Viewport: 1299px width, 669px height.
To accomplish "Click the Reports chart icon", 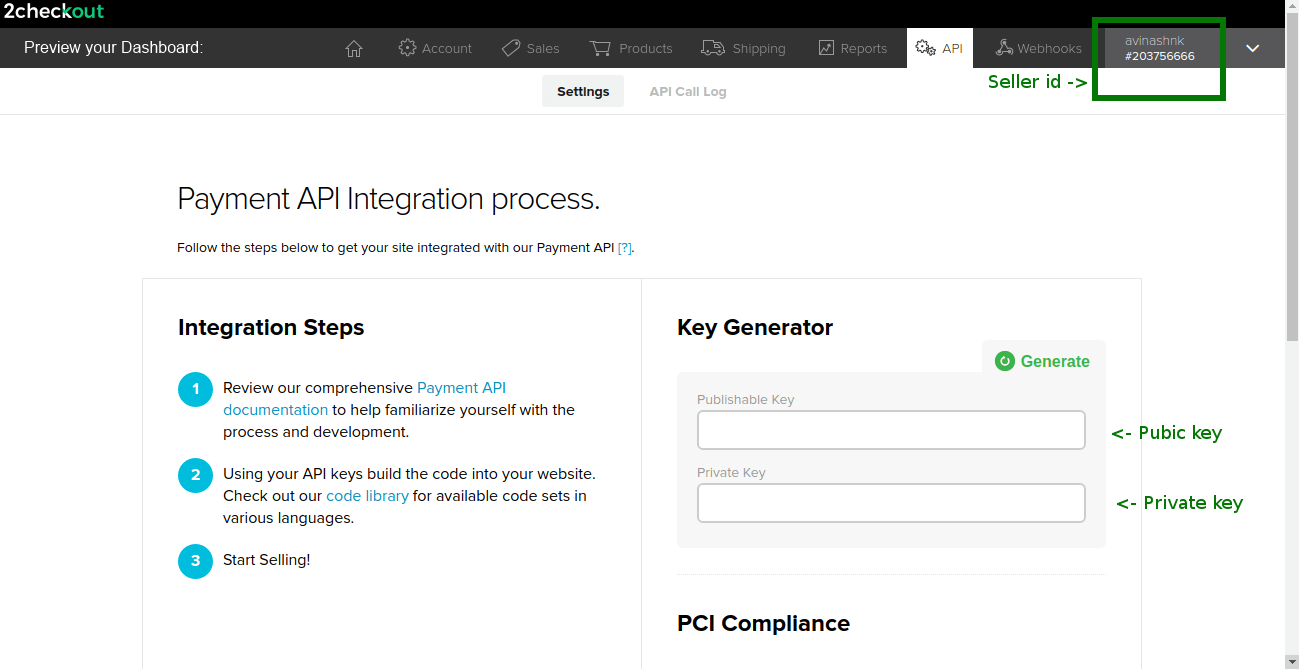I will click(x=826, y=48).
